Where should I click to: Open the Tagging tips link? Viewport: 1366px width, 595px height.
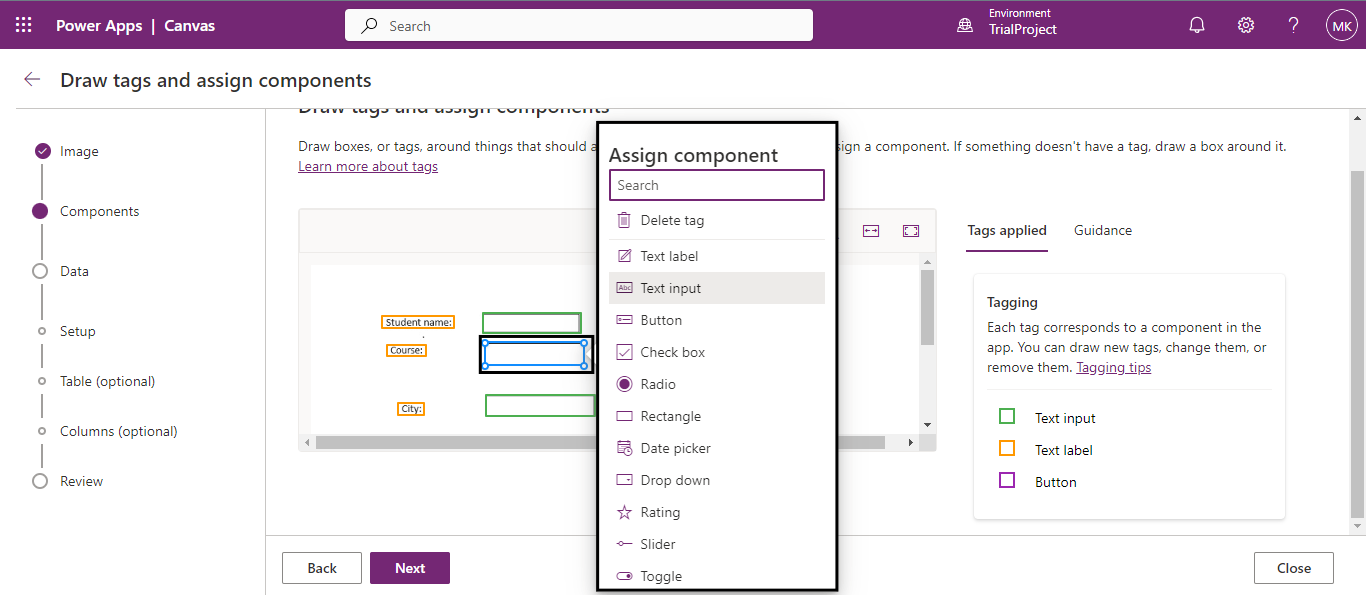pos(1113,367)
